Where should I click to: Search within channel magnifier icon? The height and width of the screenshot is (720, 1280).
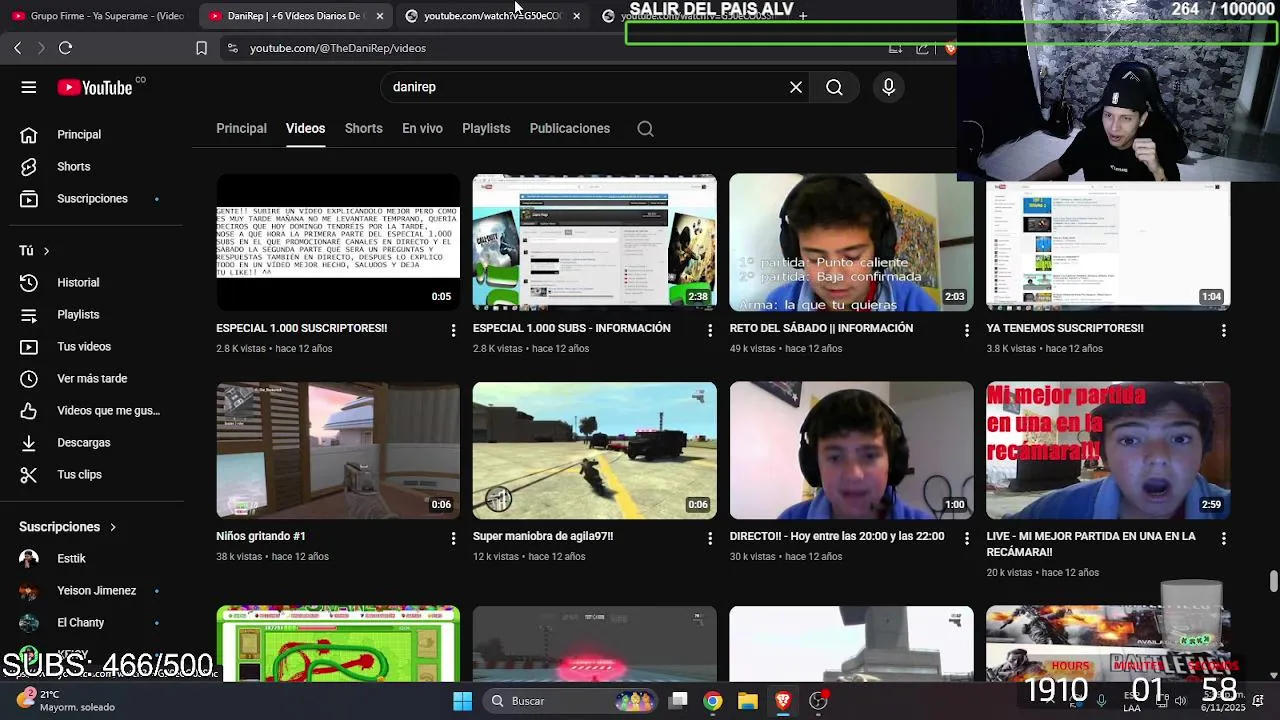(x=645, y=128)
